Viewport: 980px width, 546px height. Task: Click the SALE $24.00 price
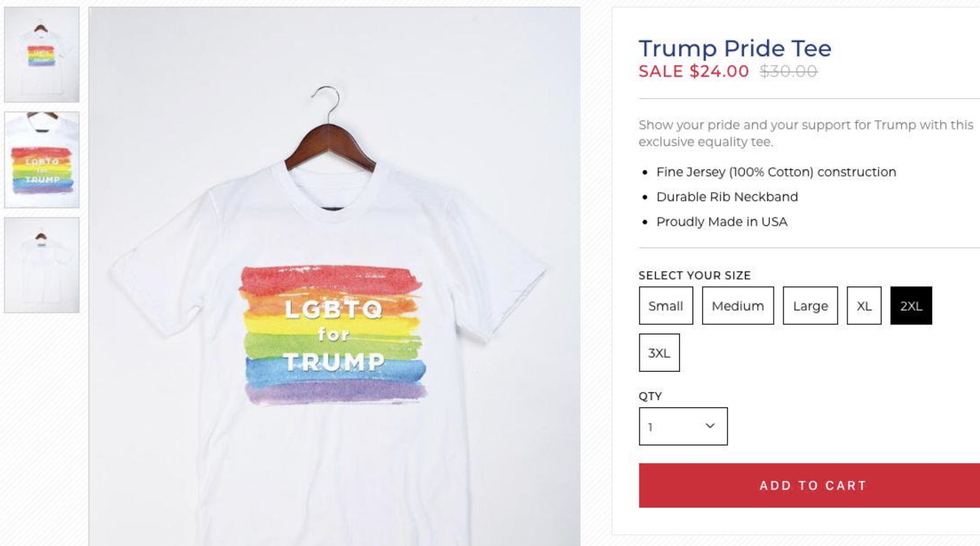click(694, 71)
